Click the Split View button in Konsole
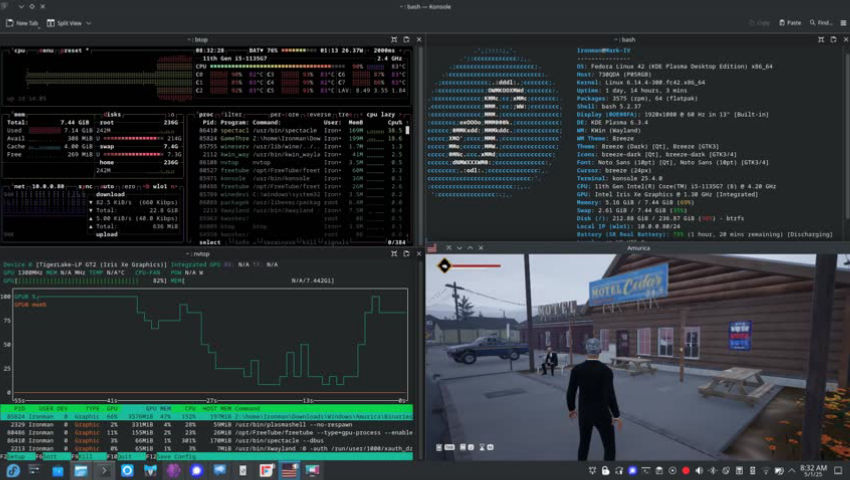This screenshot has height=480, width=850. [64, 23]
